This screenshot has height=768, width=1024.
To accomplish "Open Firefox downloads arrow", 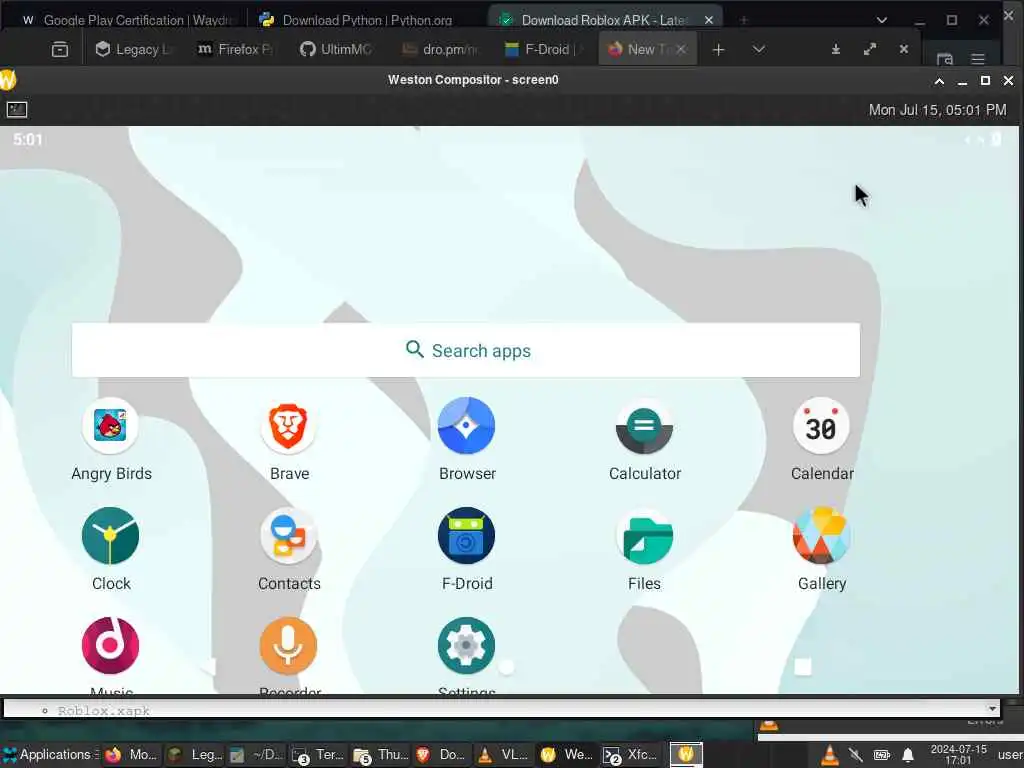I will (835, 49).
